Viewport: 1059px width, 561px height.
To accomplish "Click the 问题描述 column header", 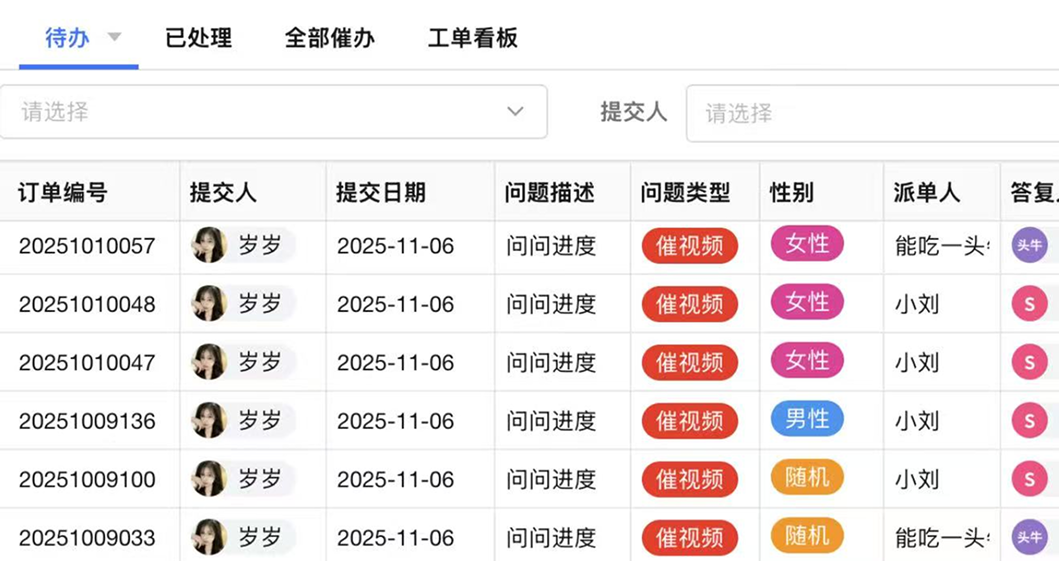I will tap(550, 192).
